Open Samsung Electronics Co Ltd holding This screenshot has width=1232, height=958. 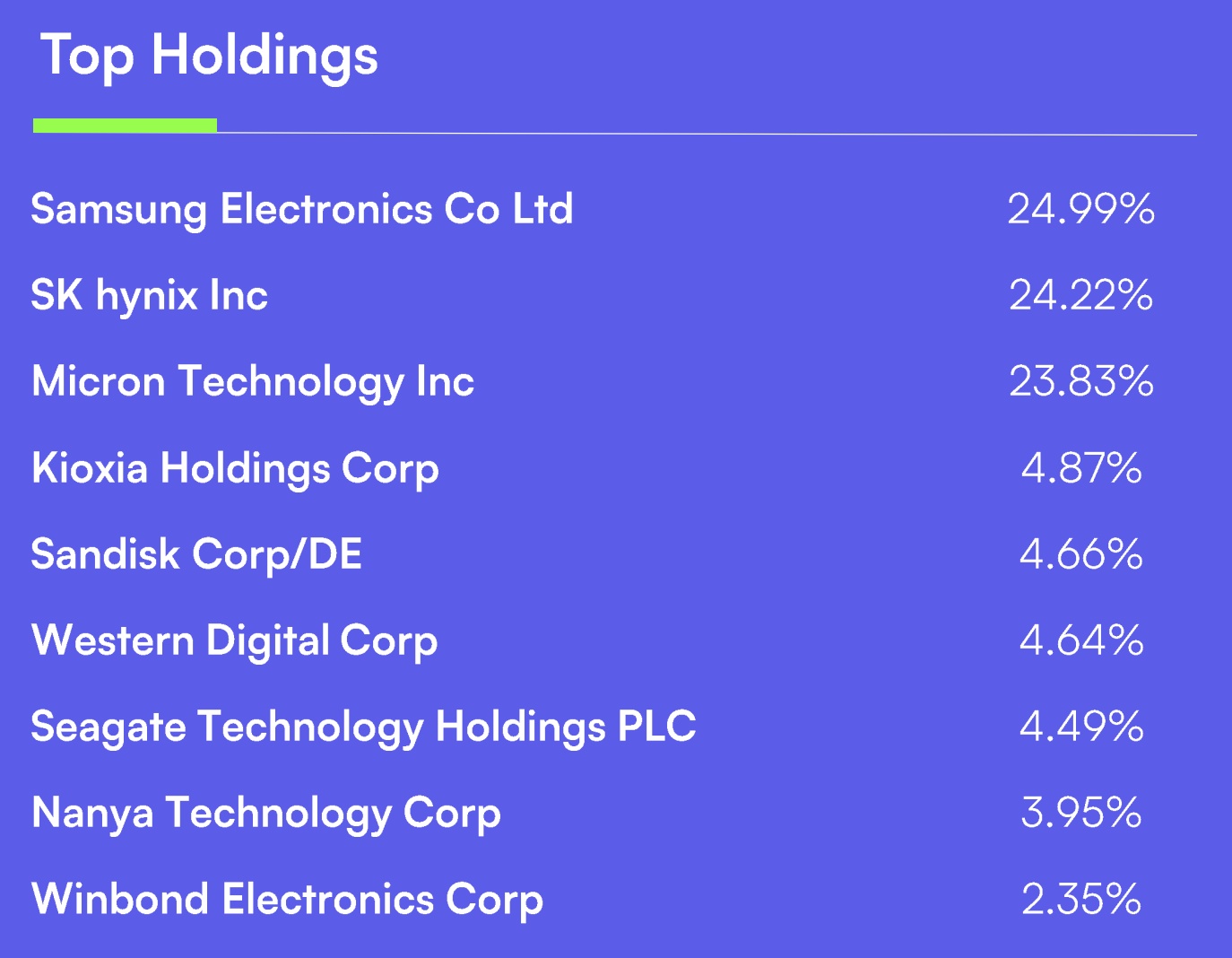[302, 209]
